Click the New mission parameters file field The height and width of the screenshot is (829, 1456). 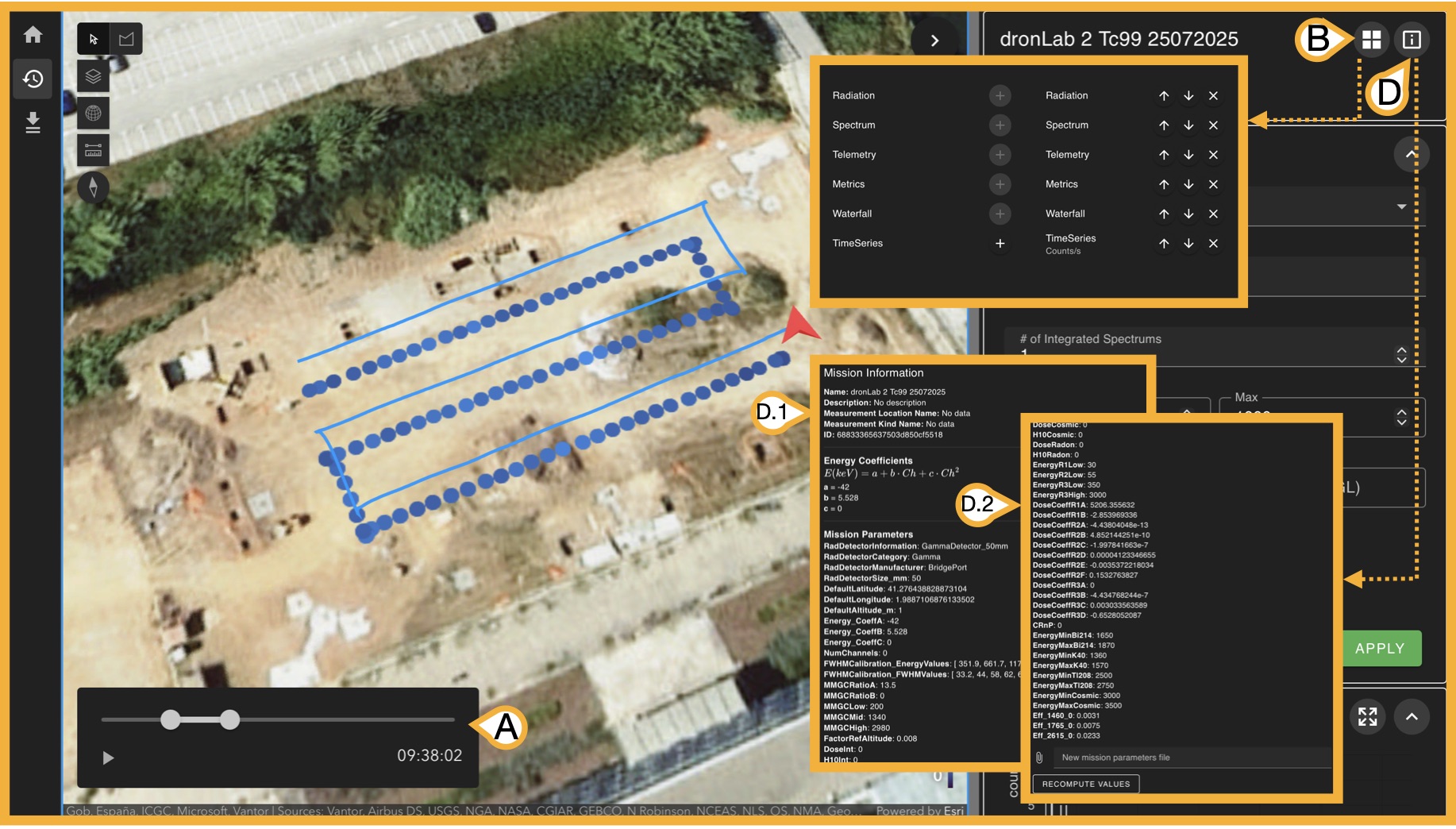1191,758
